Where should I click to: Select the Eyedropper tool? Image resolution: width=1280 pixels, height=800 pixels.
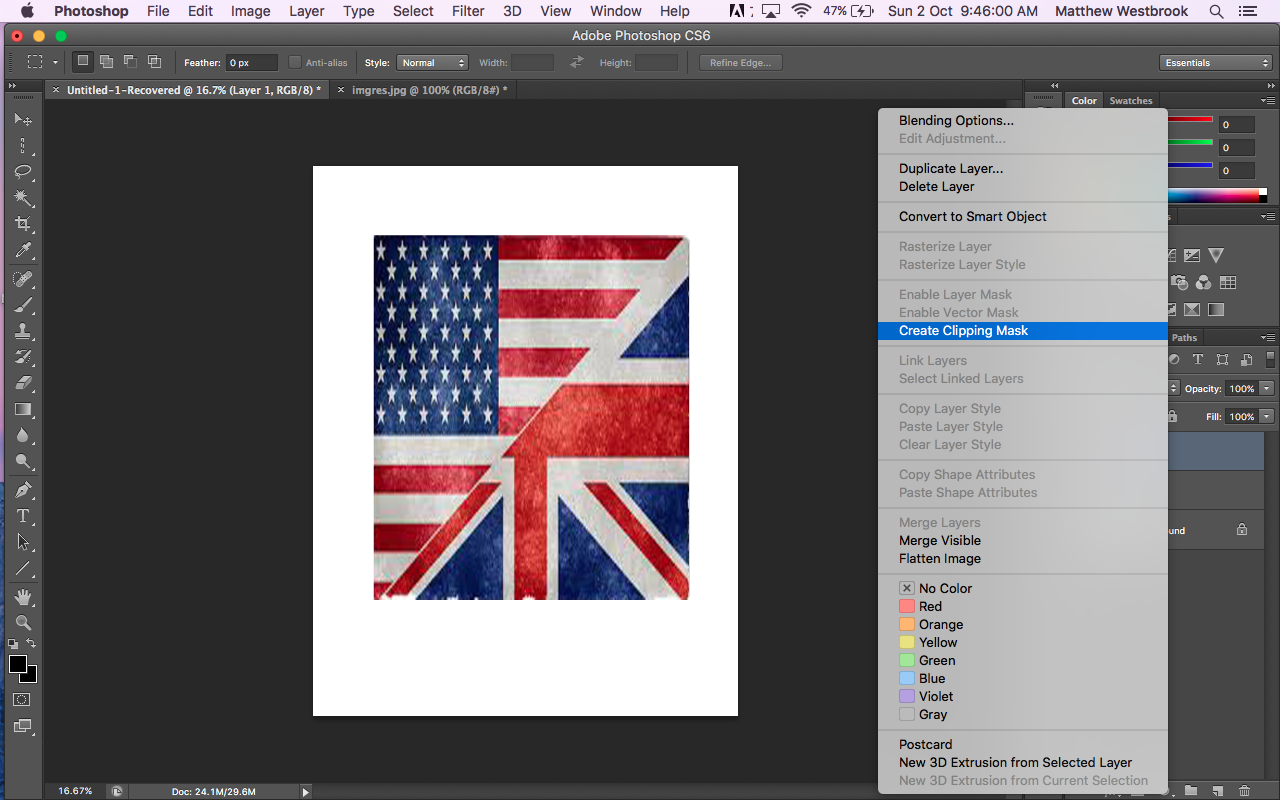(x=23, y=250)
